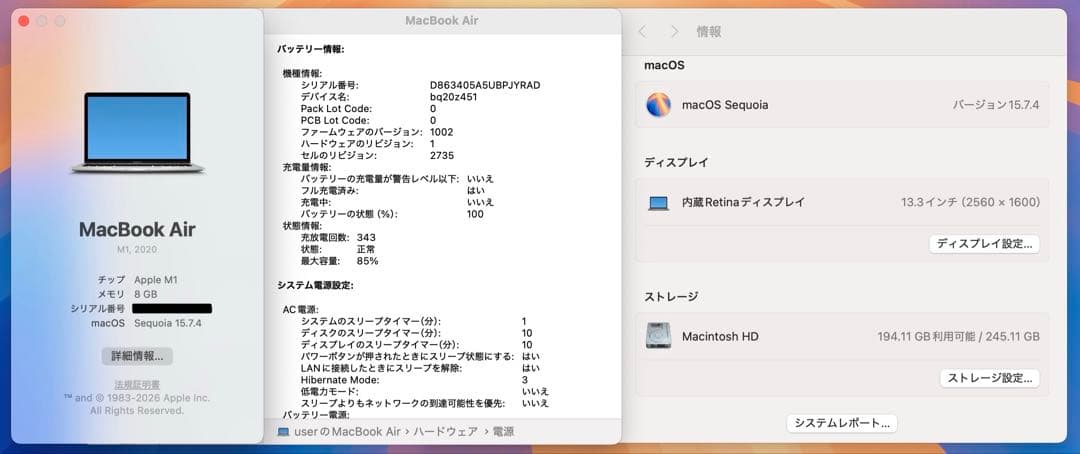
Task: Click the Sequoia 15.7.4 macOS value
Action: coord(168,323)
